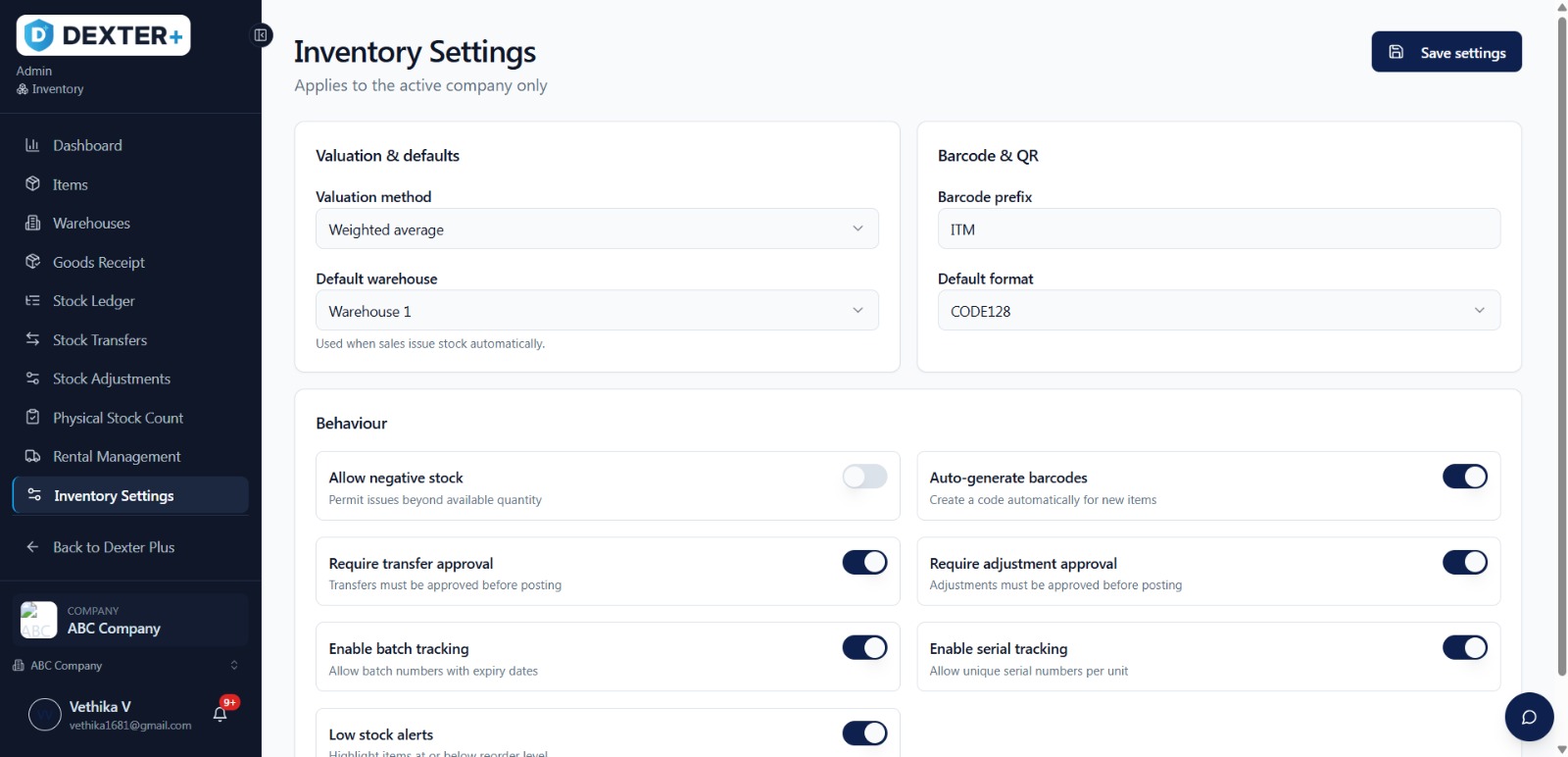Screen dimensions: 1568x757
Task: Navigate to Stock Ledger
Action: click(x=130, y=301)
